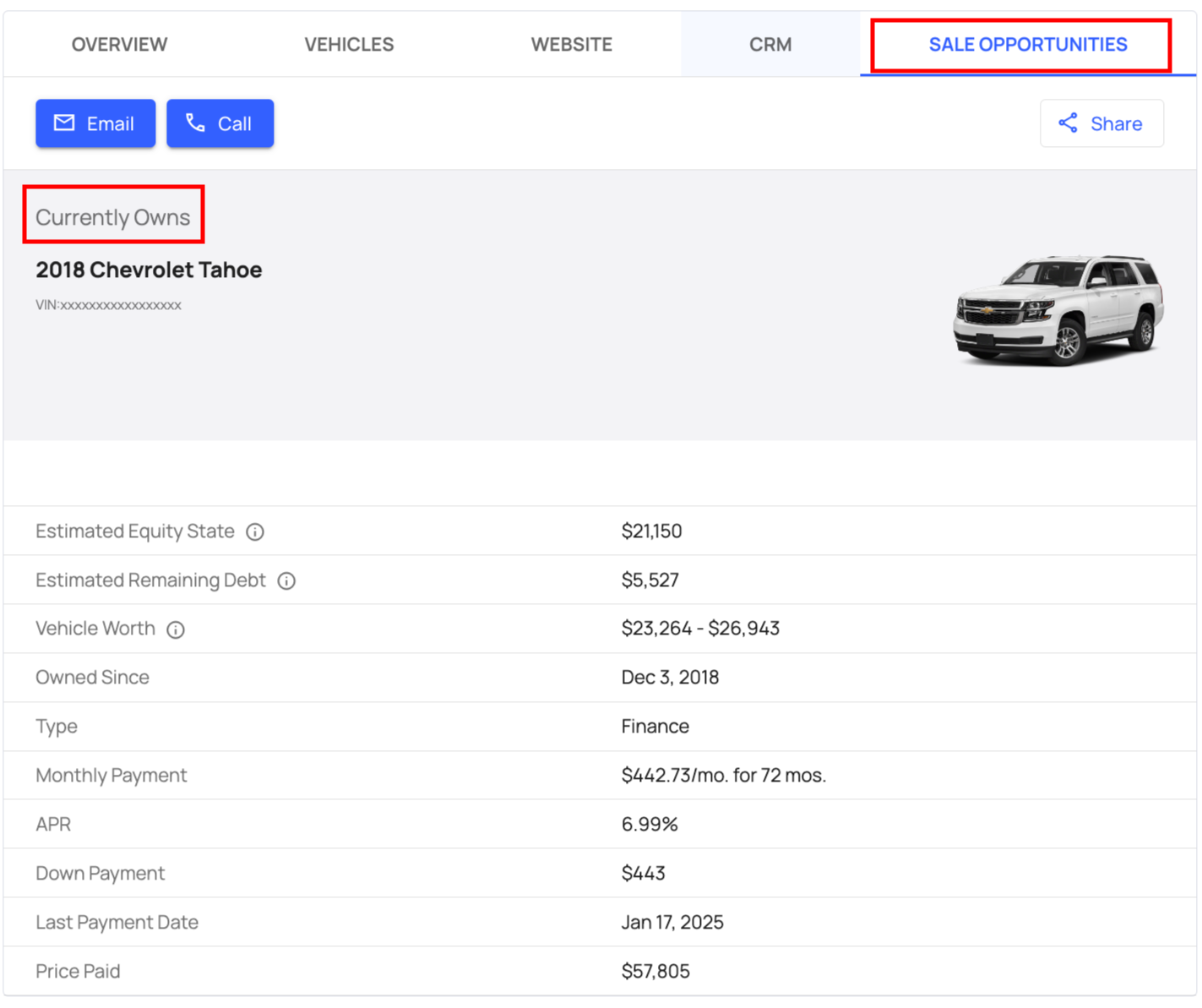The height and width of the screenshot is (1008, 1202).
Task: Click the Jan 17, 2025 last payment date
Action: [x=672, y=922]
